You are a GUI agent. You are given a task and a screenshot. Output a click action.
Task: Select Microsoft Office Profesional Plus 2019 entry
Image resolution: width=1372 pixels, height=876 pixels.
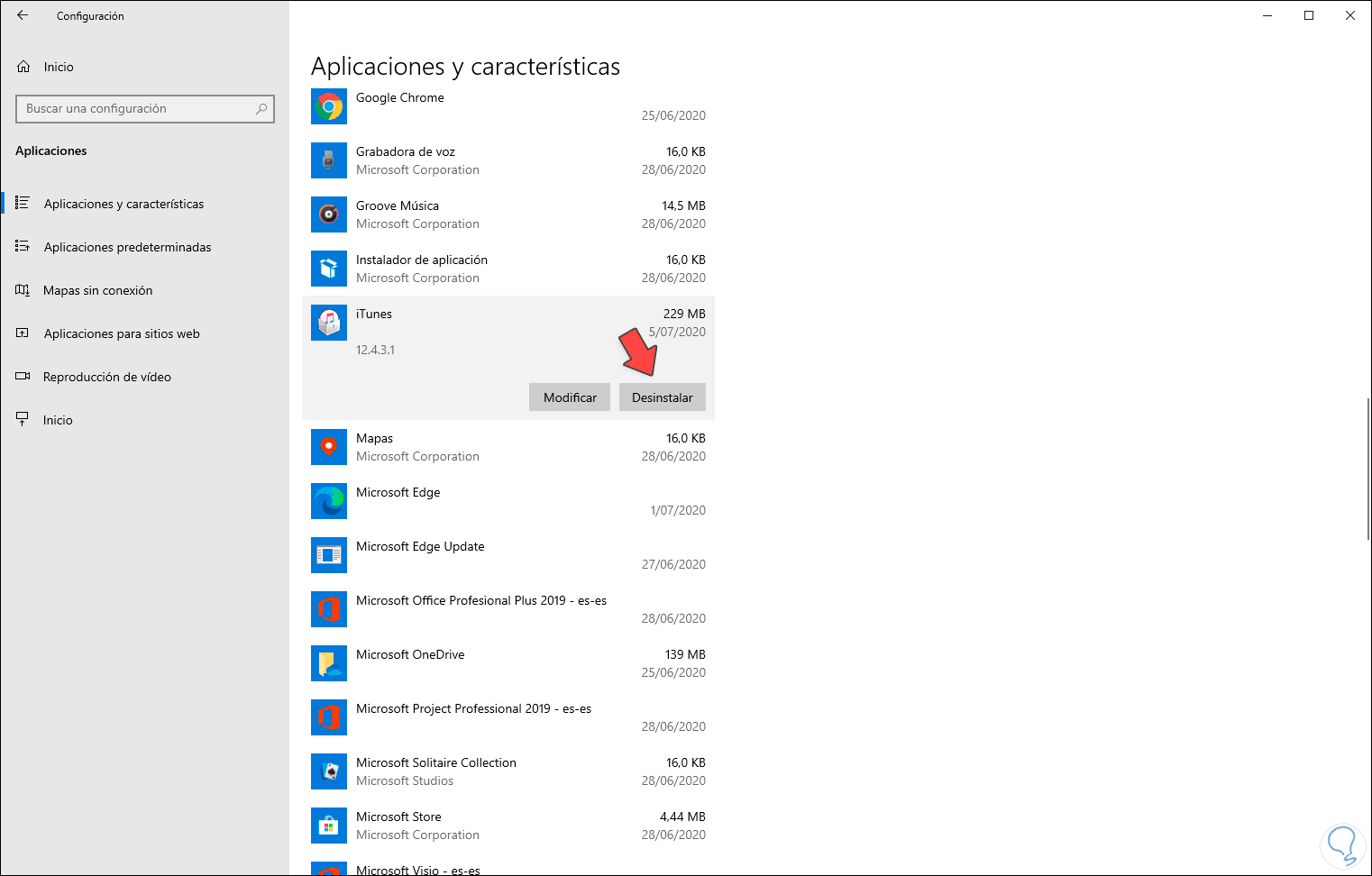pos(481,600)
